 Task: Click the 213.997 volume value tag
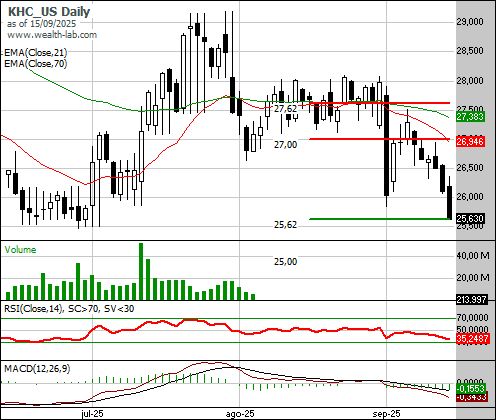pos(471,300)
